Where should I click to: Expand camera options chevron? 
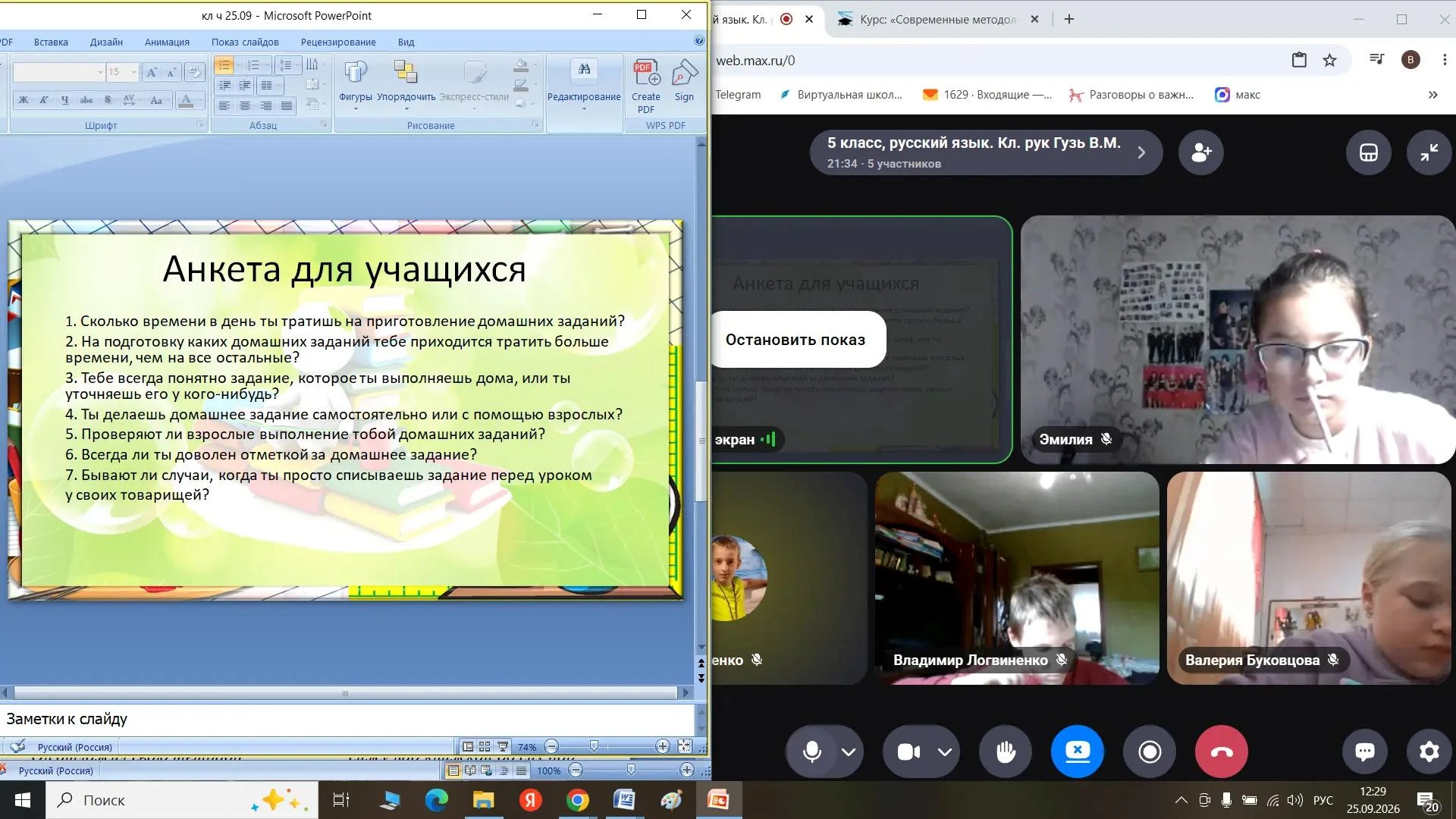945,752
